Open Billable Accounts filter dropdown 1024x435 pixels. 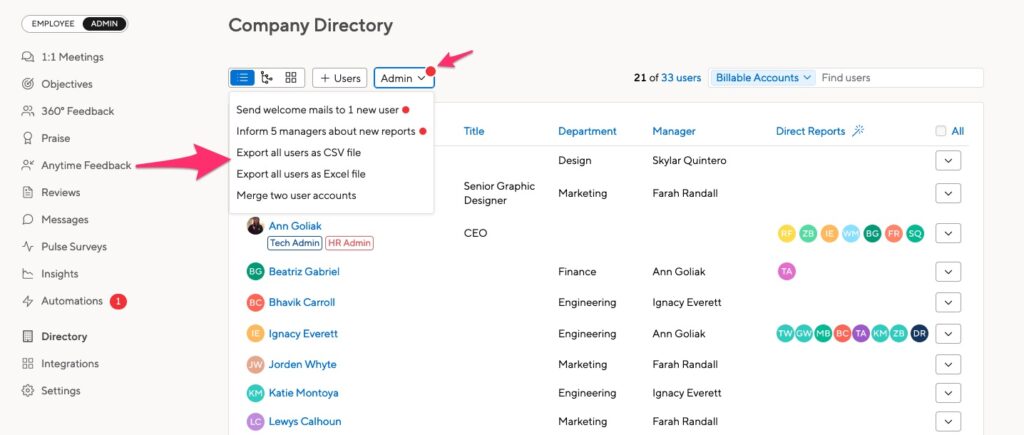click(x=763, y=78)
